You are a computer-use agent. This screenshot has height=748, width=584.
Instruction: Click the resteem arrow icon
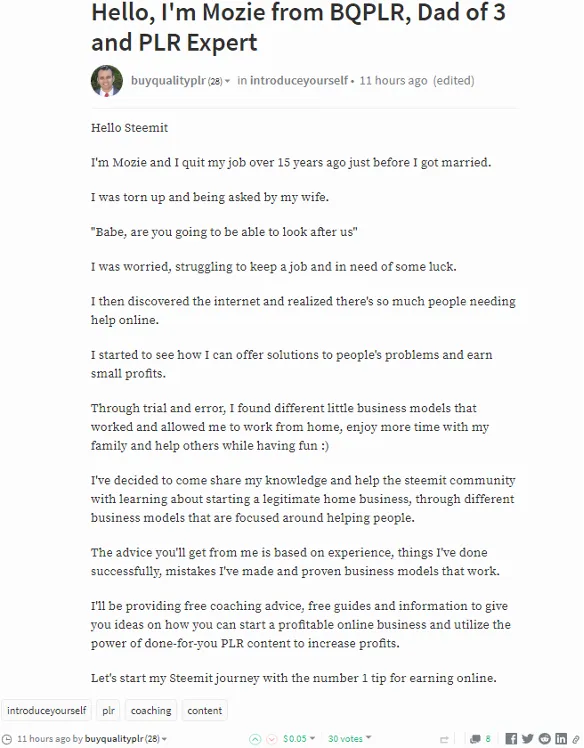tap(444, 739)
